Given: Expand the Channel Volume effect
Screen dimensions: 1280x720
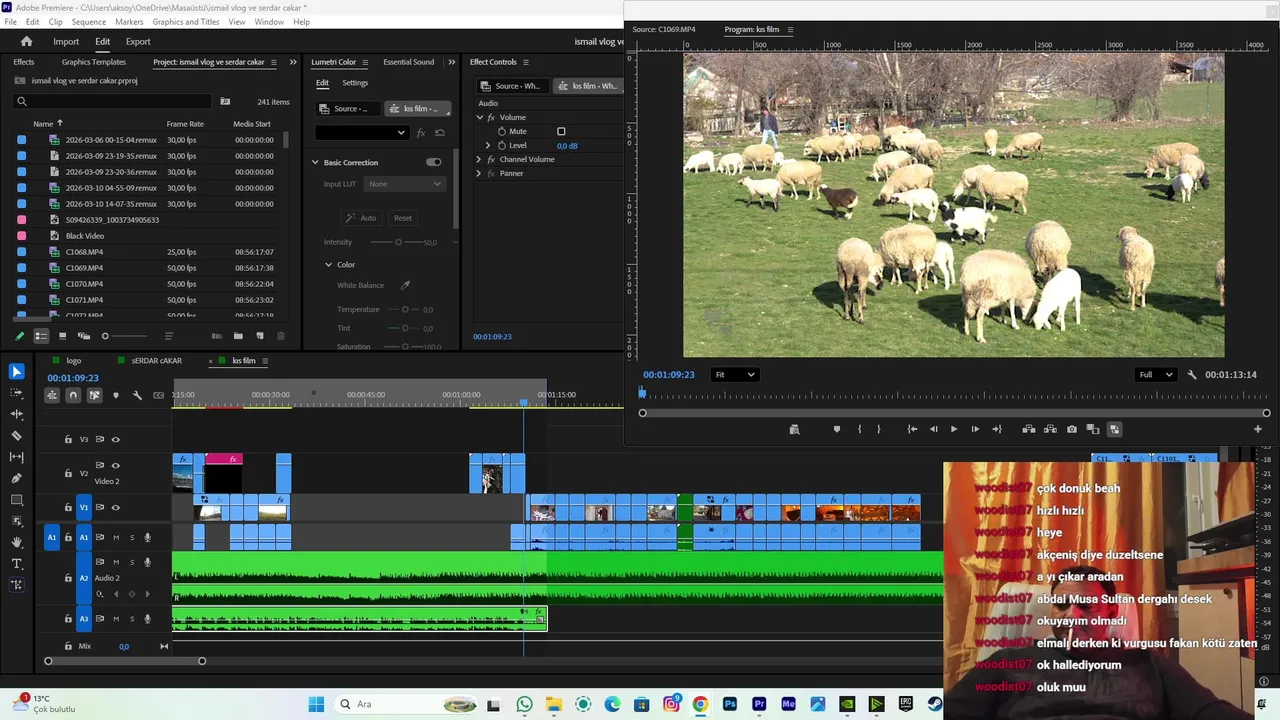Looking at the screenshot, I should pos(479,159).
